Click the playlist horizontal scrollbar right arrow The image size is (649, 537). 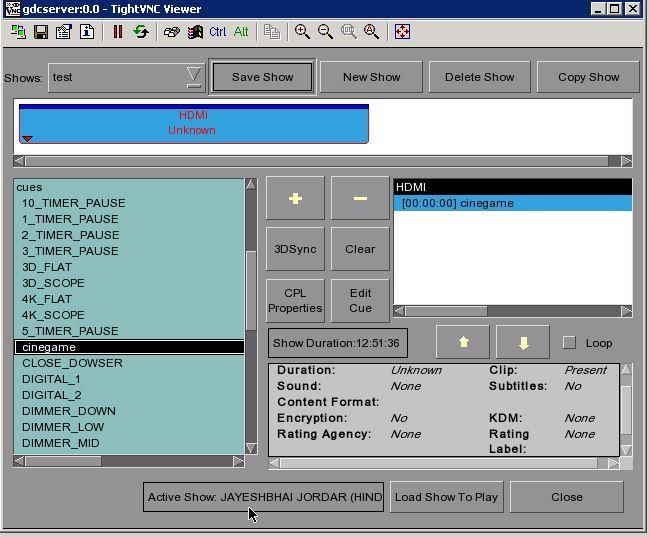[x=627, y=311]
